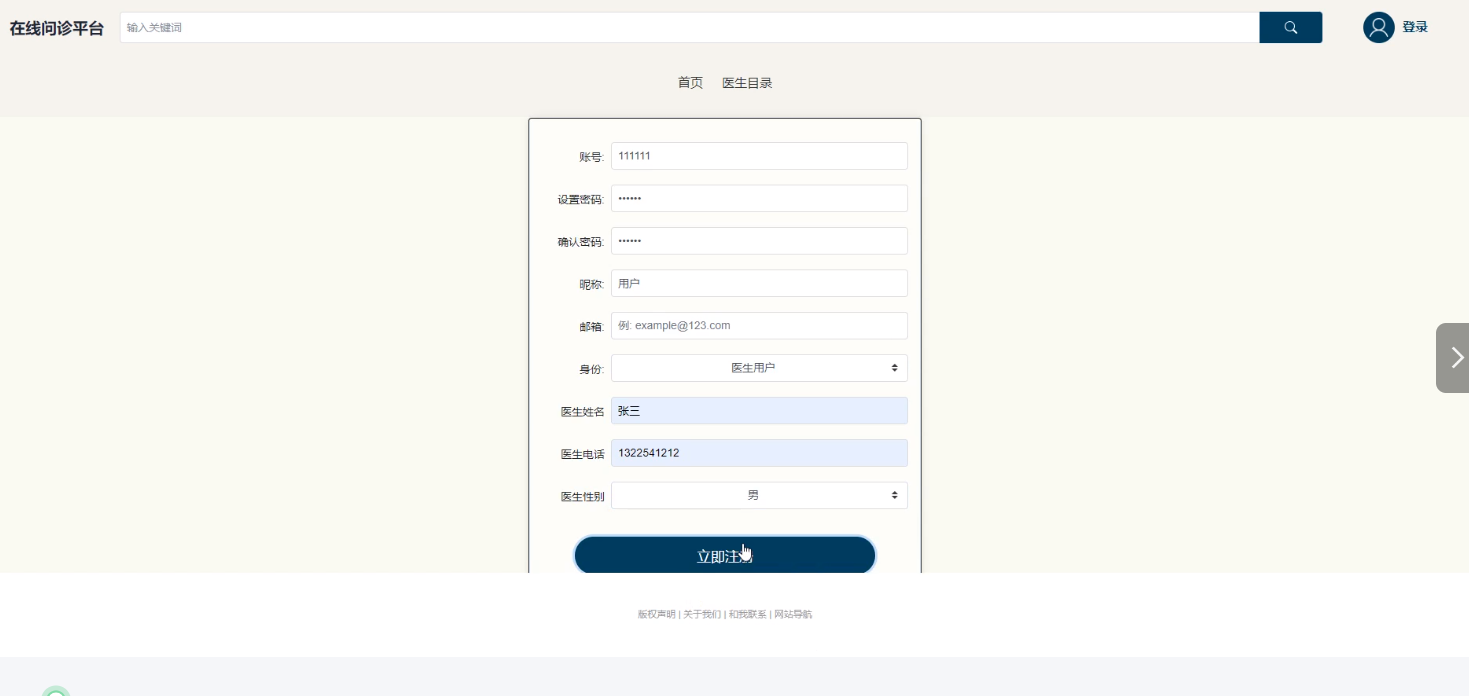1469x696 pixels.
Task: Open the 网站导航 footer link
Action: click(x=793, y=614)
